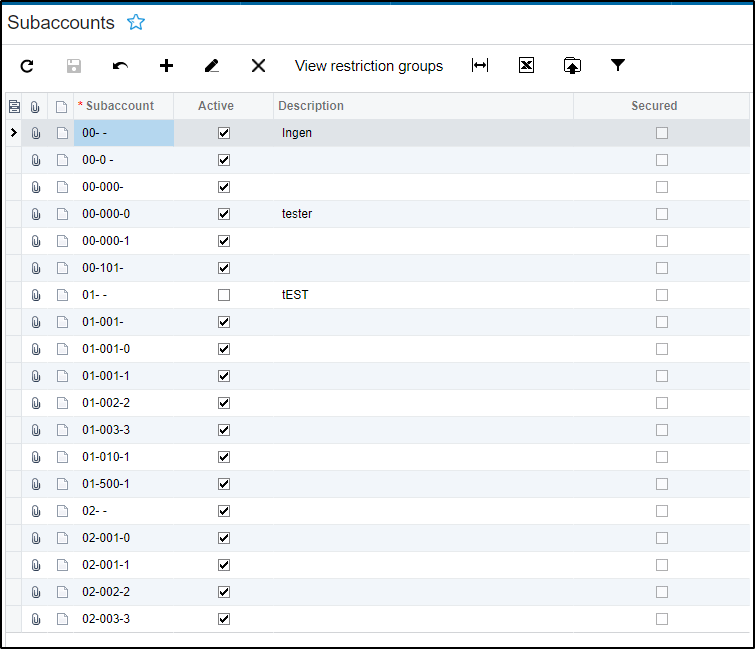Image resolution: width=755 pixels, height=649 pixels.
Task: Open attachments for row 00-000-0
Action: (x=36, y=214)
